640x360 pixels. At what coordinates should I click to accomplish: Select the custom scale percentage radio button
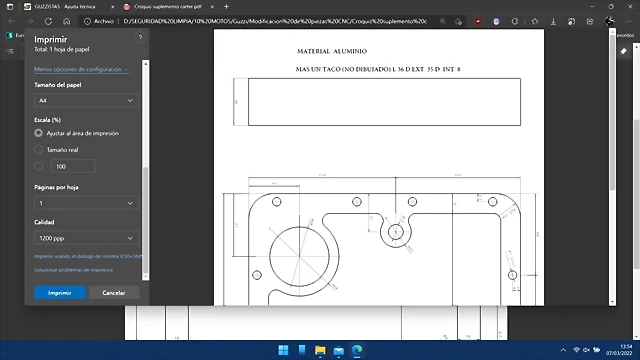click(38, 166)
